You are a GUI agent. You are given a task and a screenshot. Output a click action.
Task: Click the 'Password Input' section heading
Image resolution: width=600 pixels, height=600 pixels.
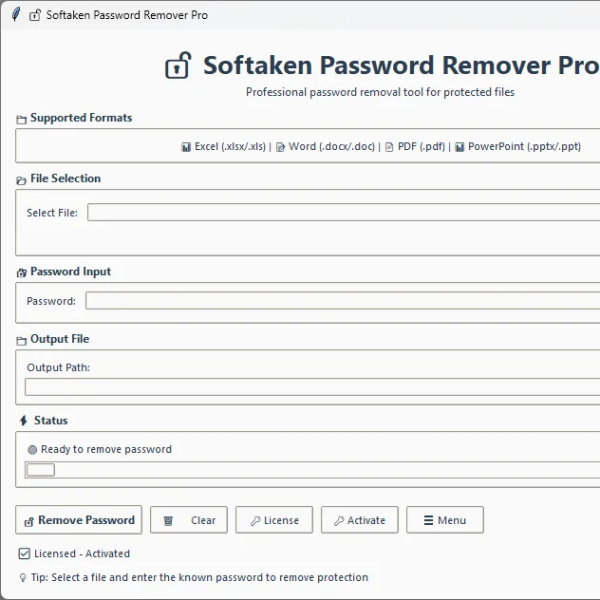pos(70,271)
